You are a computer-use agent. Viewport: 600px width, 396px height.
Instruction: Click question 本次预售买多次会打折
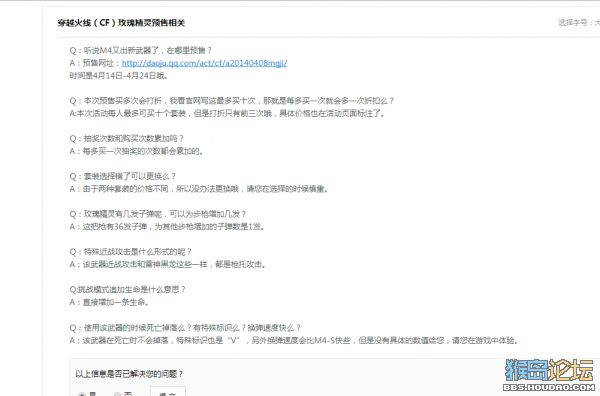232,101
